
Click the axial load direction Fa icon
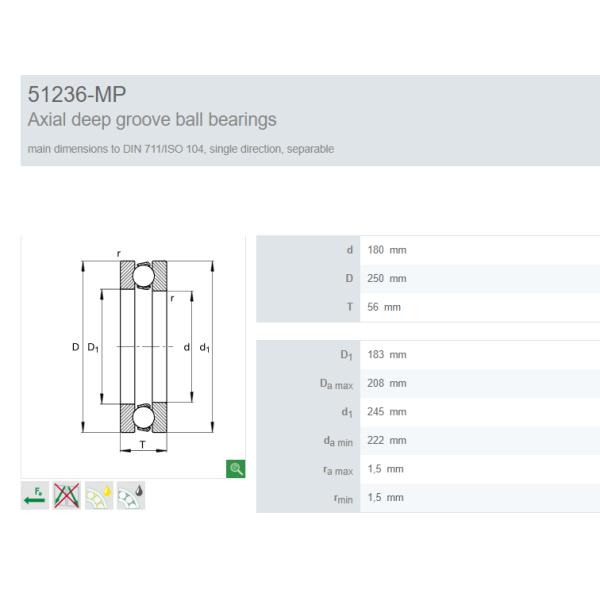[x=33, y=494]
